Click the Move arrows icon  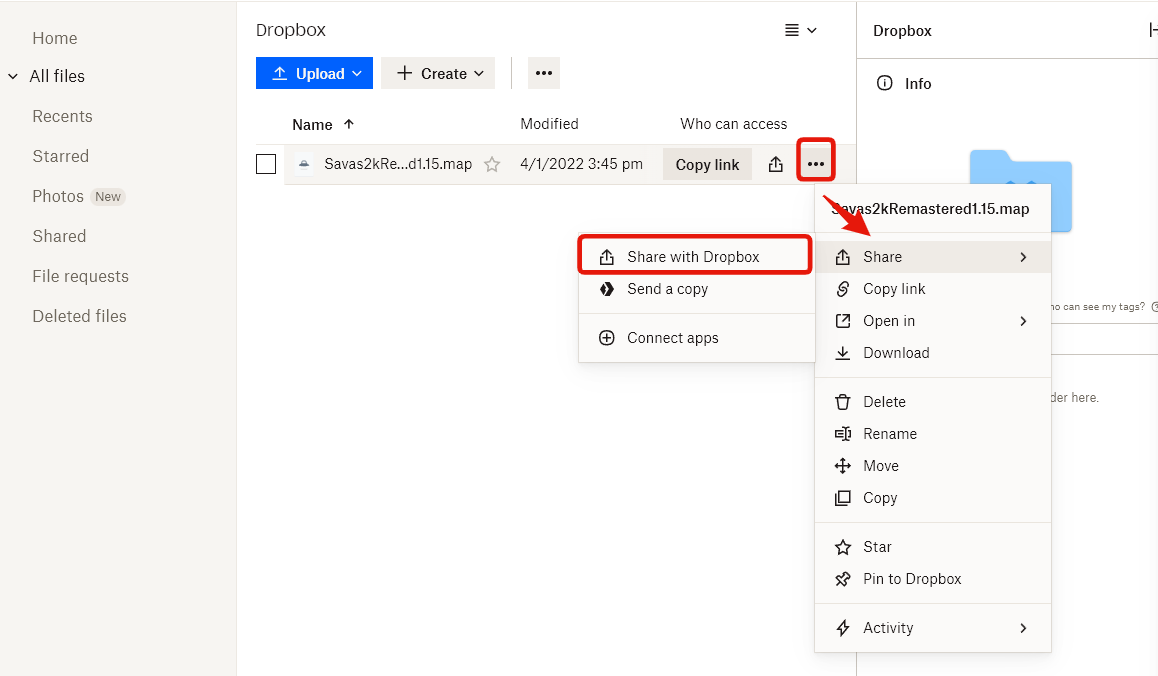point(843,465)
